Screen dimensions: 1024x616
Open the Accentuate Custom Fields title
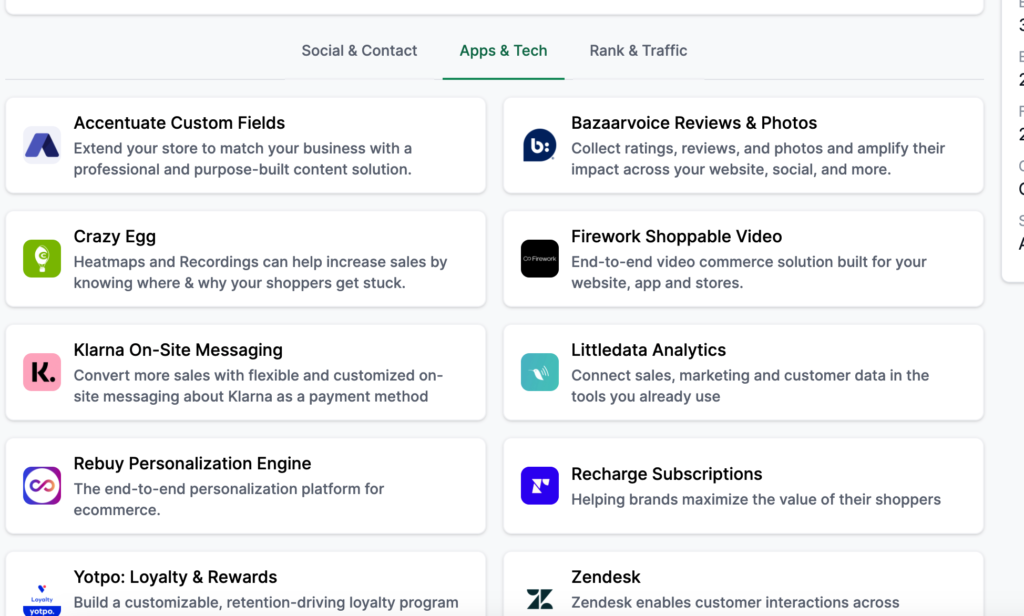pyautogui.click(x=179, y=123)
